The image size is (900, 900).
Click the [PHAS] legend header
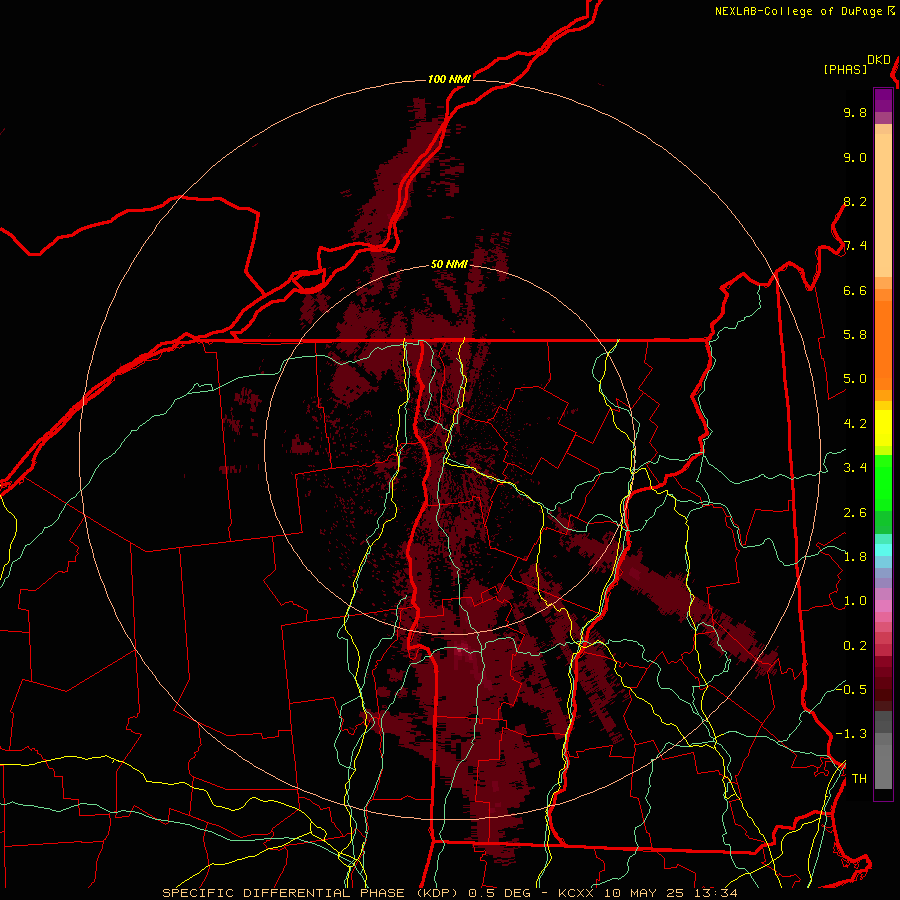point(845,69)
